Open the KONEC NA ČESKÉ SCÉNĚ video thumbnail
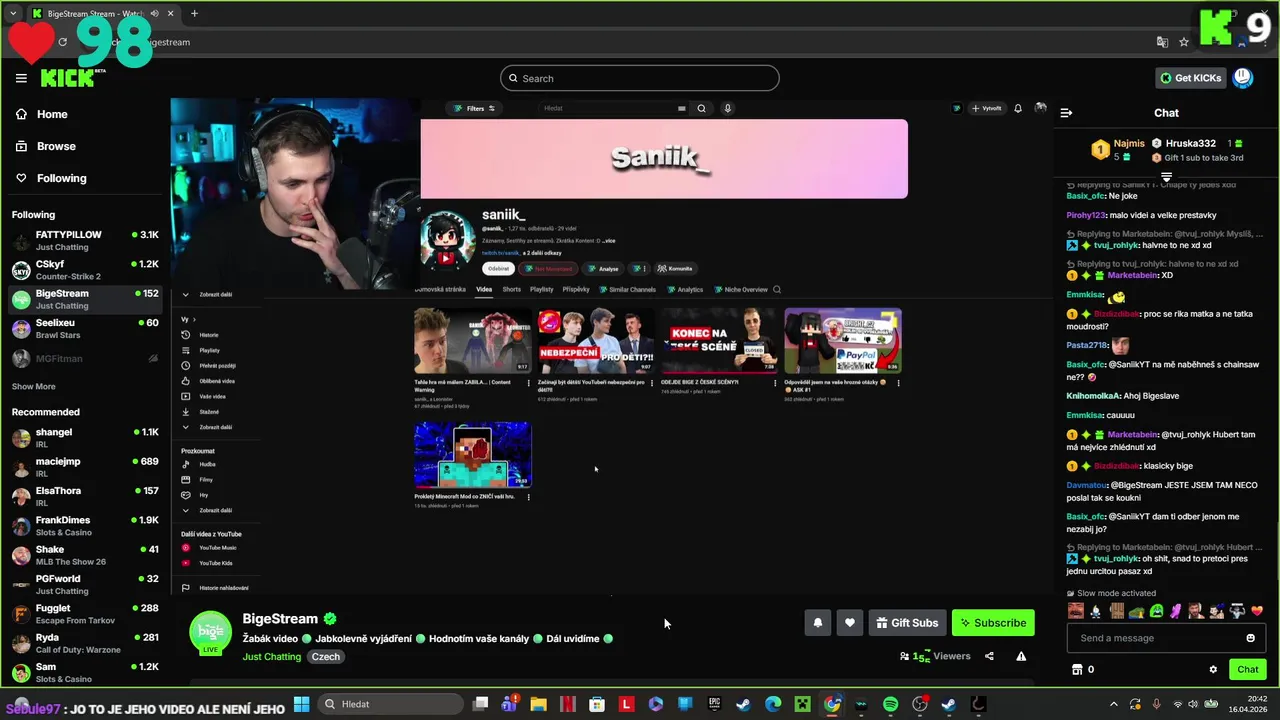This screenshot has width=1280, height=720. pos(719,341)
